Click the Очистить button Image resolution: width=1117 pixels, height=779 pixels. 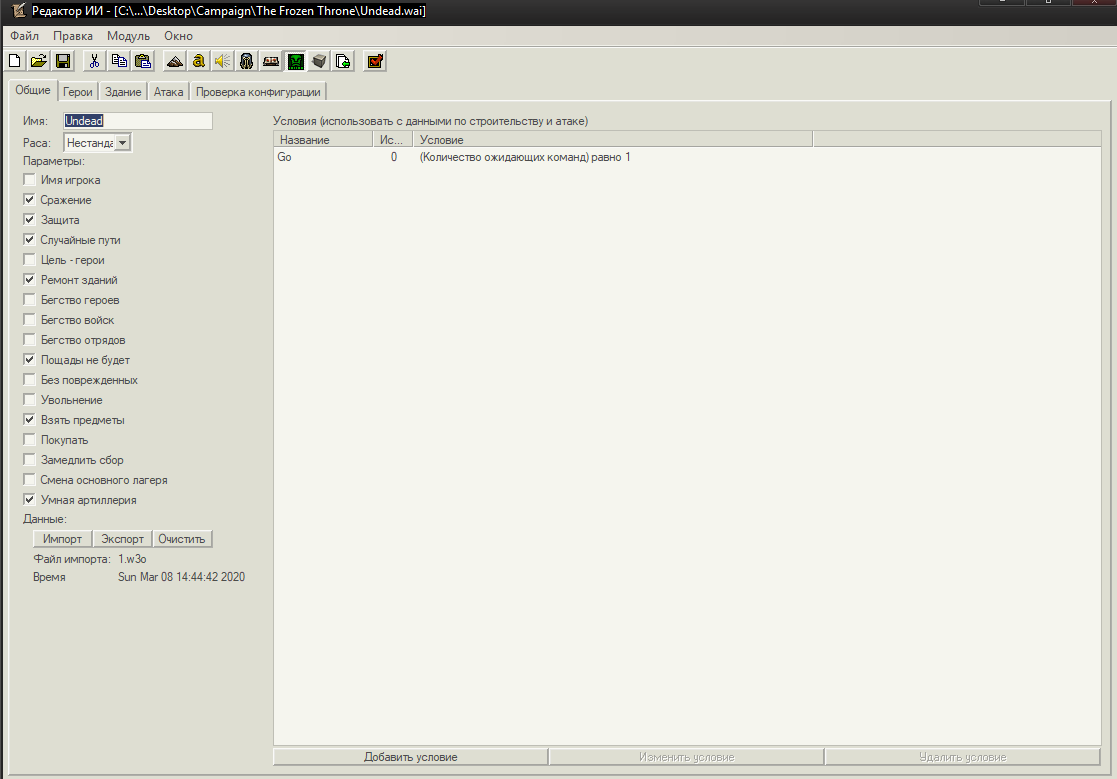click(x=182, y=539)
